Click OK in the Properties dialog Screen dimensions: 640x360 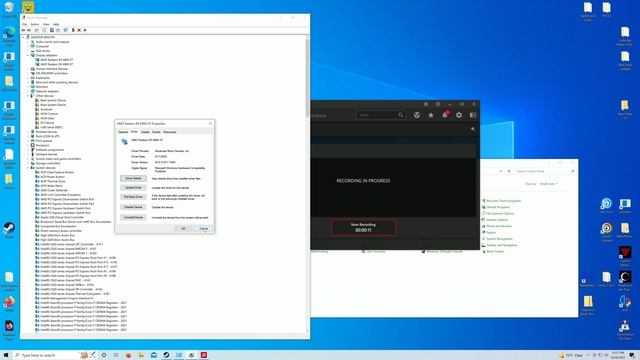(x=183, y=229)
